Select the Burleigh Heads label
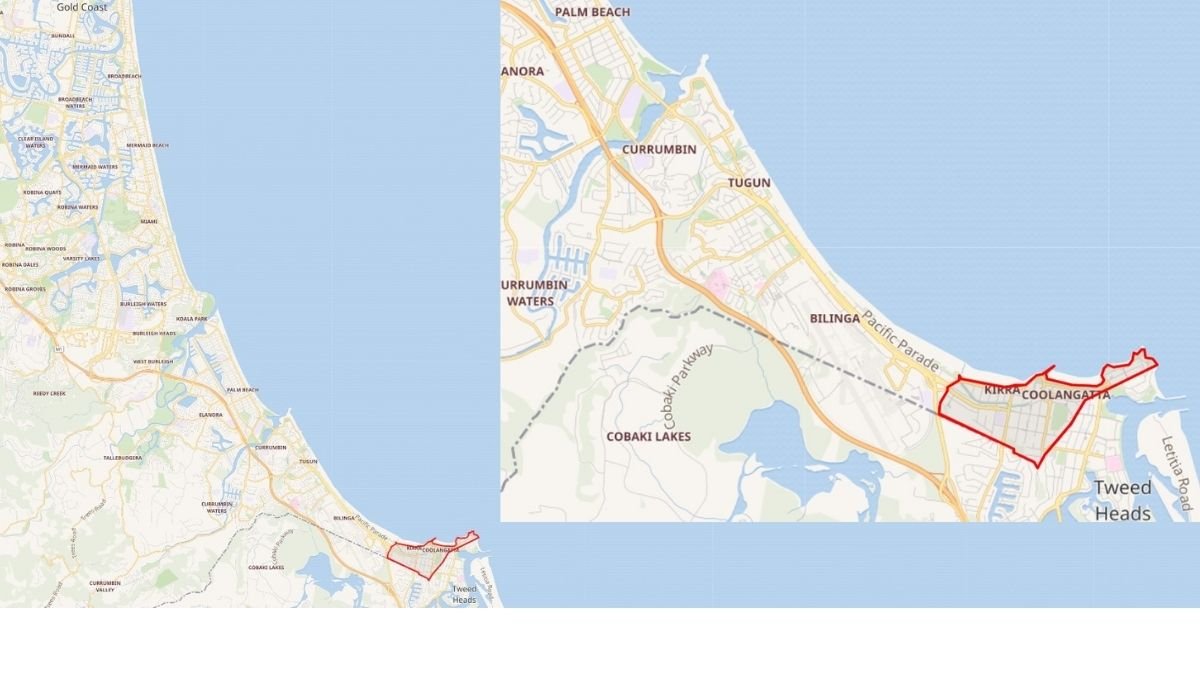Viewport: 1200px width, 675px height. (154, 333)
